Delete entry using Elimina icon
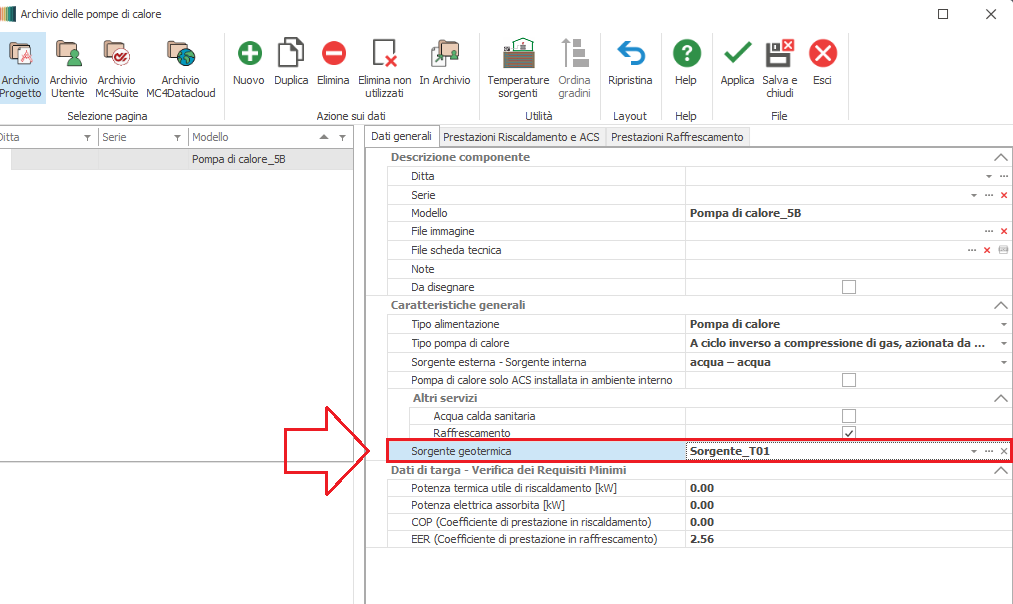Image resolution: width=1013 pixels, height=604 pixels. (333, 64)
